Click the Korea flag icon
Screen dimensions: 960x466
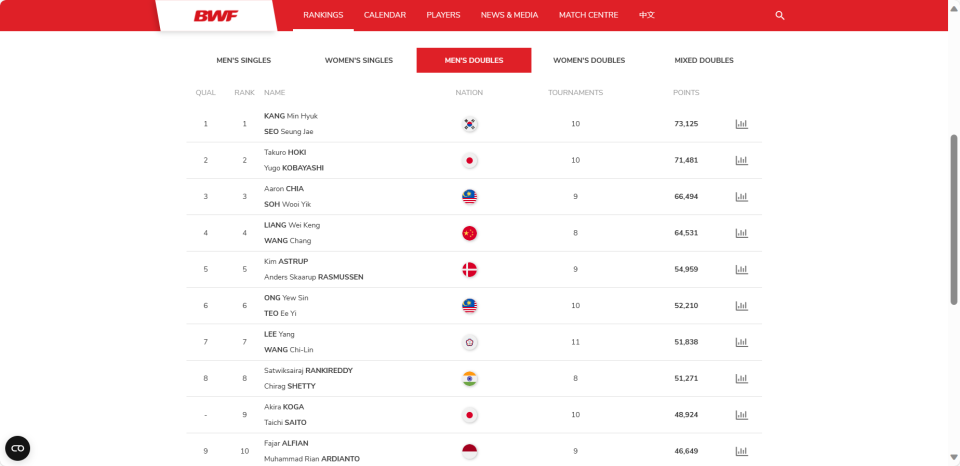[470, 124]
